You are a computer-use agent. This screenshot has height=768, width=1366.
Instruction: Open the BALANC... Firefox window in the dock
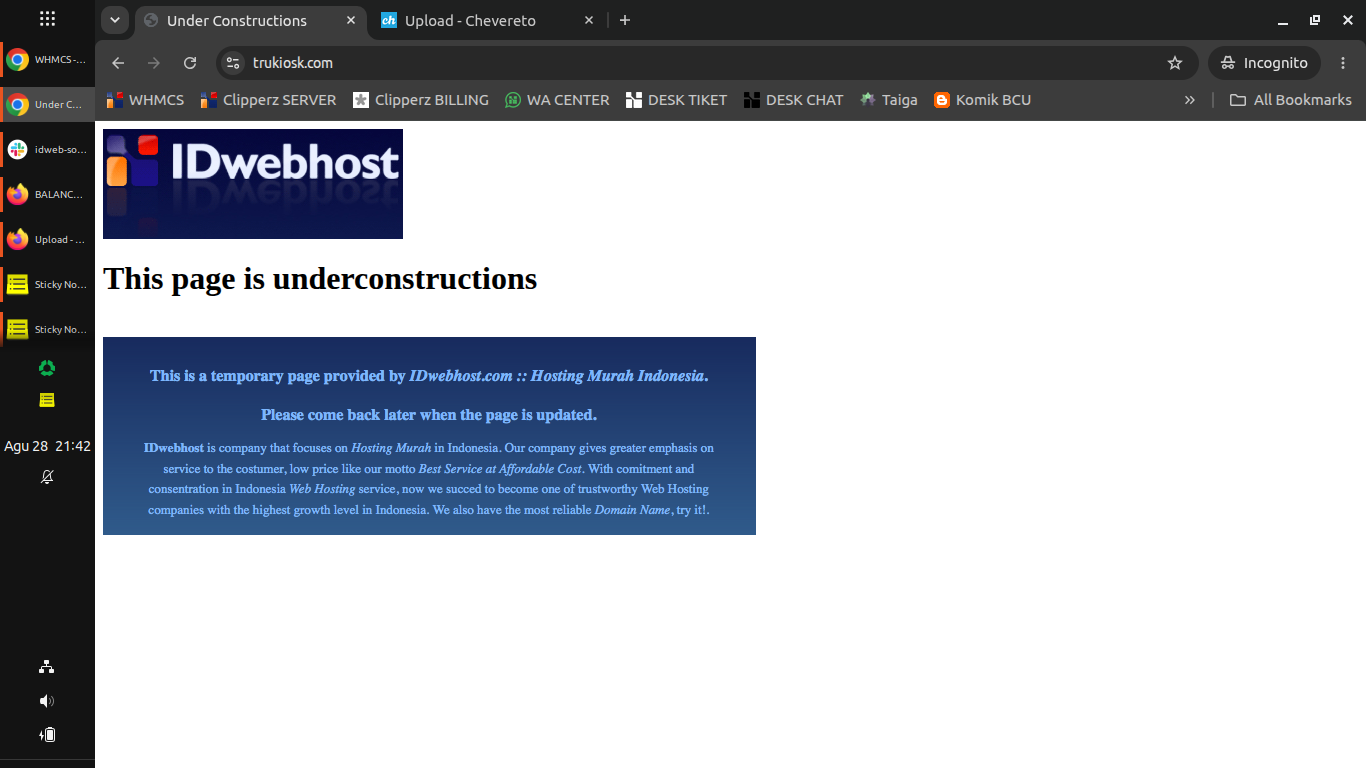pos(47,195)
